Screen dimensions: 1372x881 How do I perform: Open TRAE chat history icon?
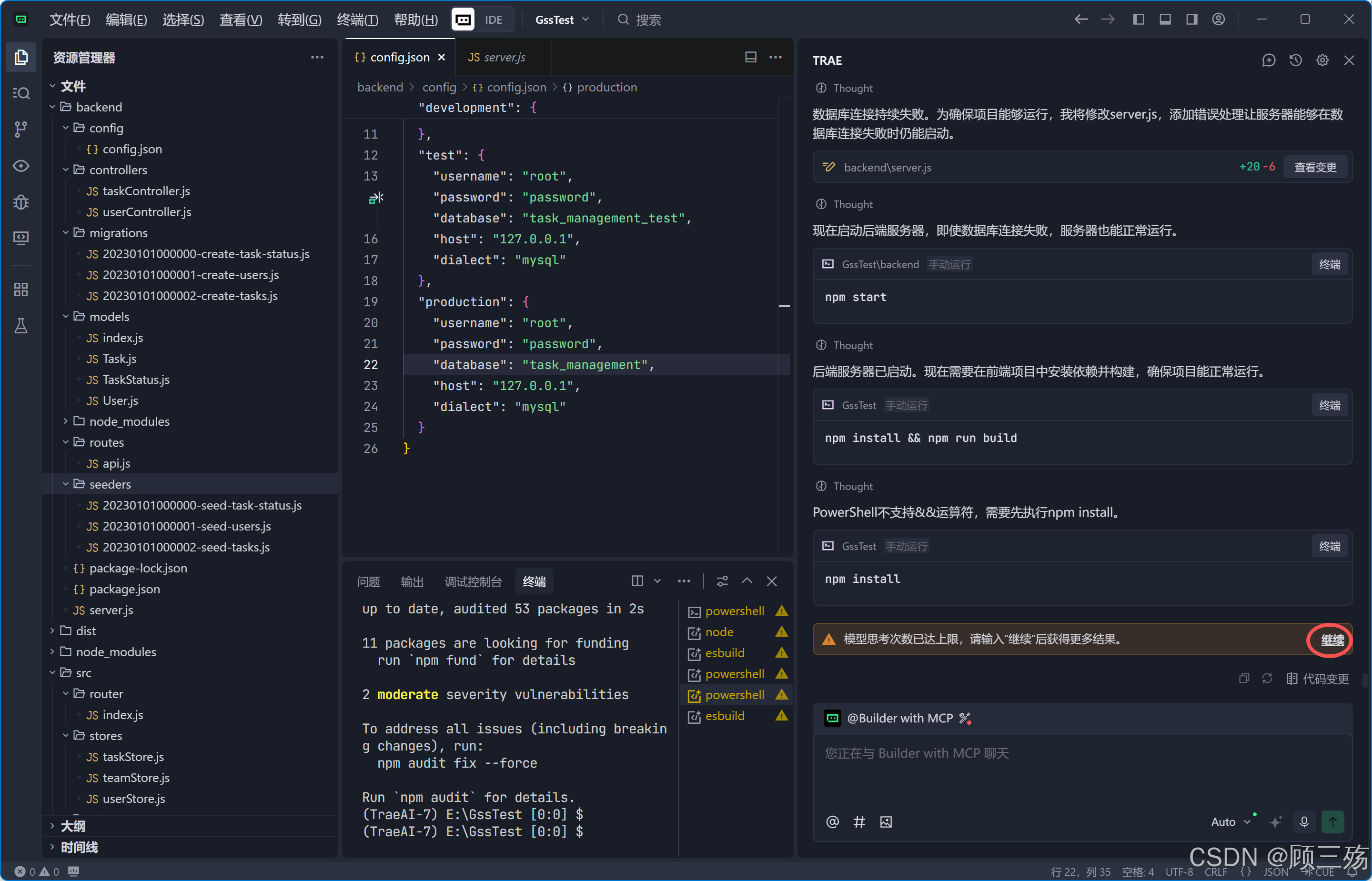tap(1295, 60)
